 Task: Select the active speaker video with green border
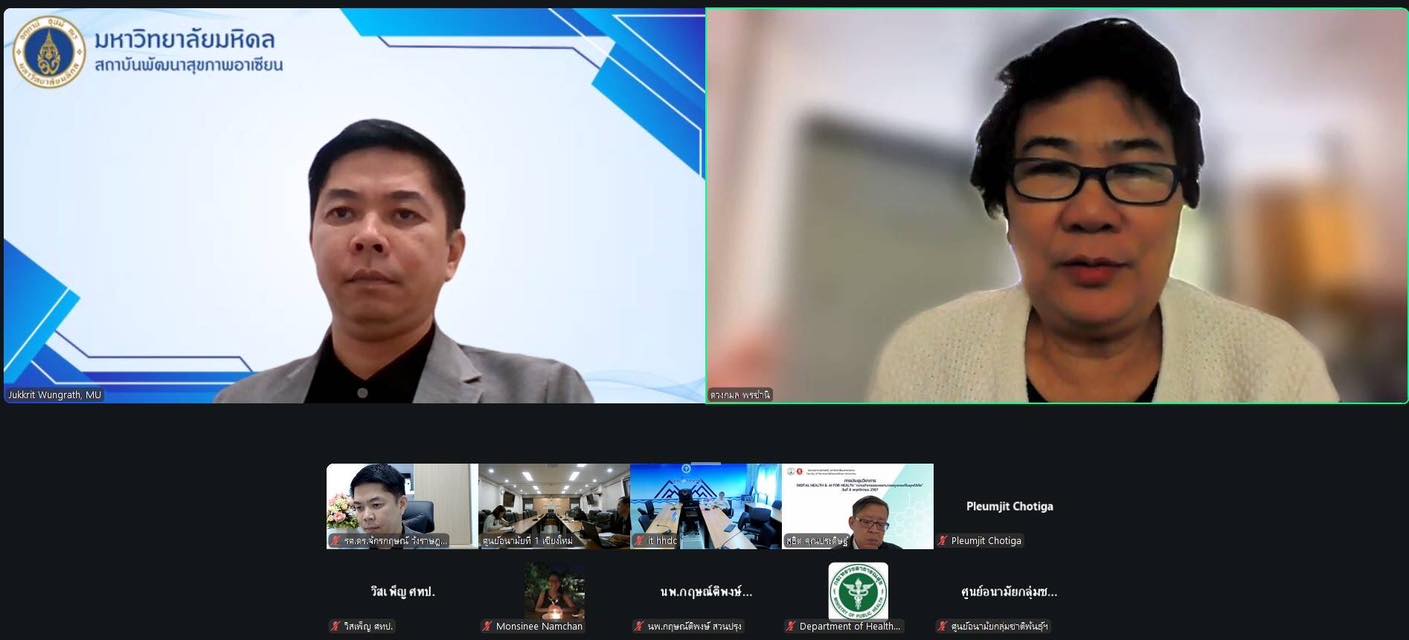pos(1057,206)
